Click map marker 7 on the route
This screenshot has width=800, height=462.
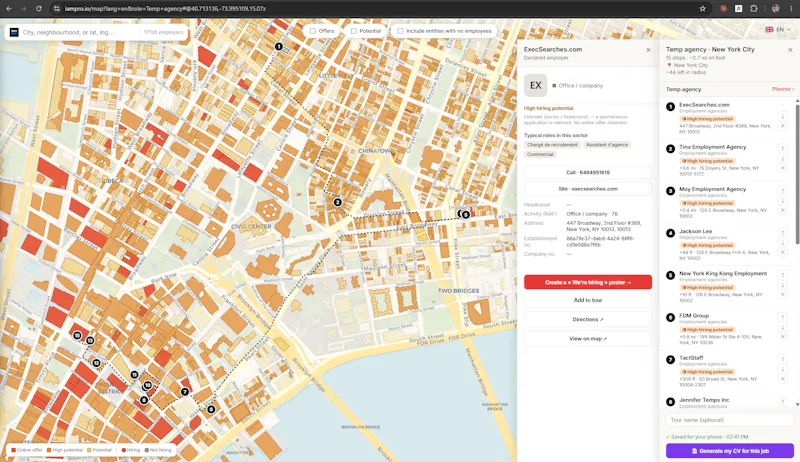click(185, 392)
